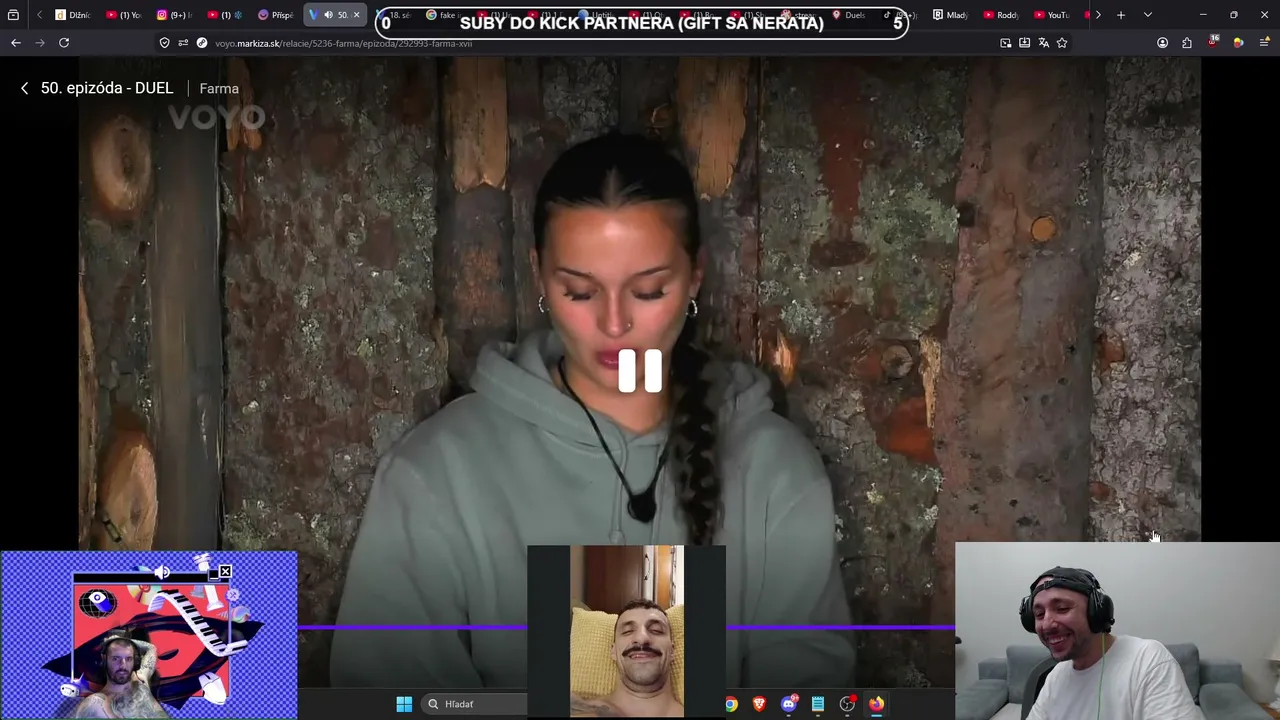Close the active Voyo tab
The image size is (1280, 720).
[x=356, y=15]
